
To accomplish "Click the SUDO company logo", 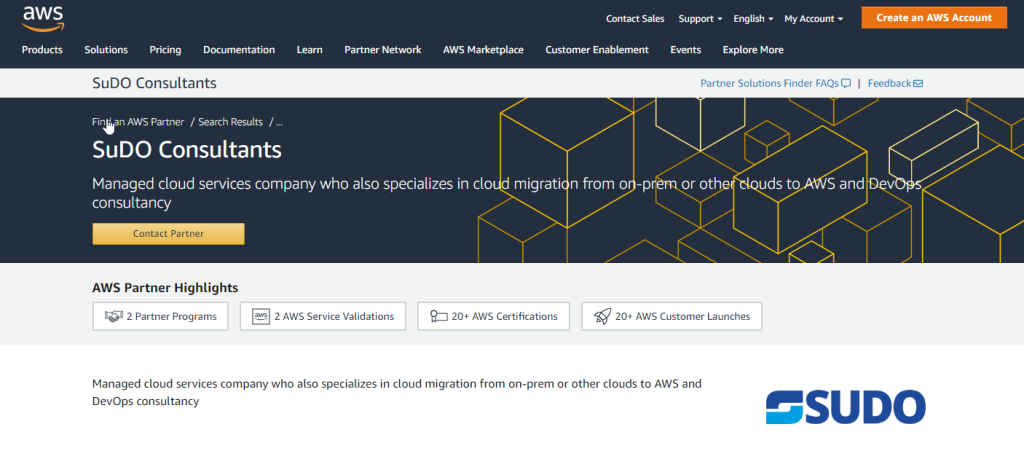I will [845, 407].
